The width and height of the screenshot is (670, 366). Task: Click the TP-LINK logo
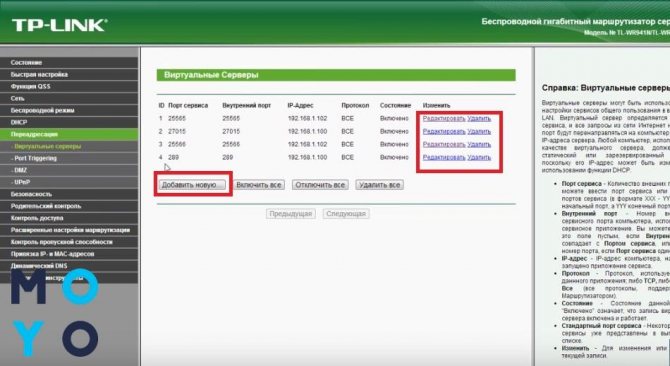click(x=59, y=25)
